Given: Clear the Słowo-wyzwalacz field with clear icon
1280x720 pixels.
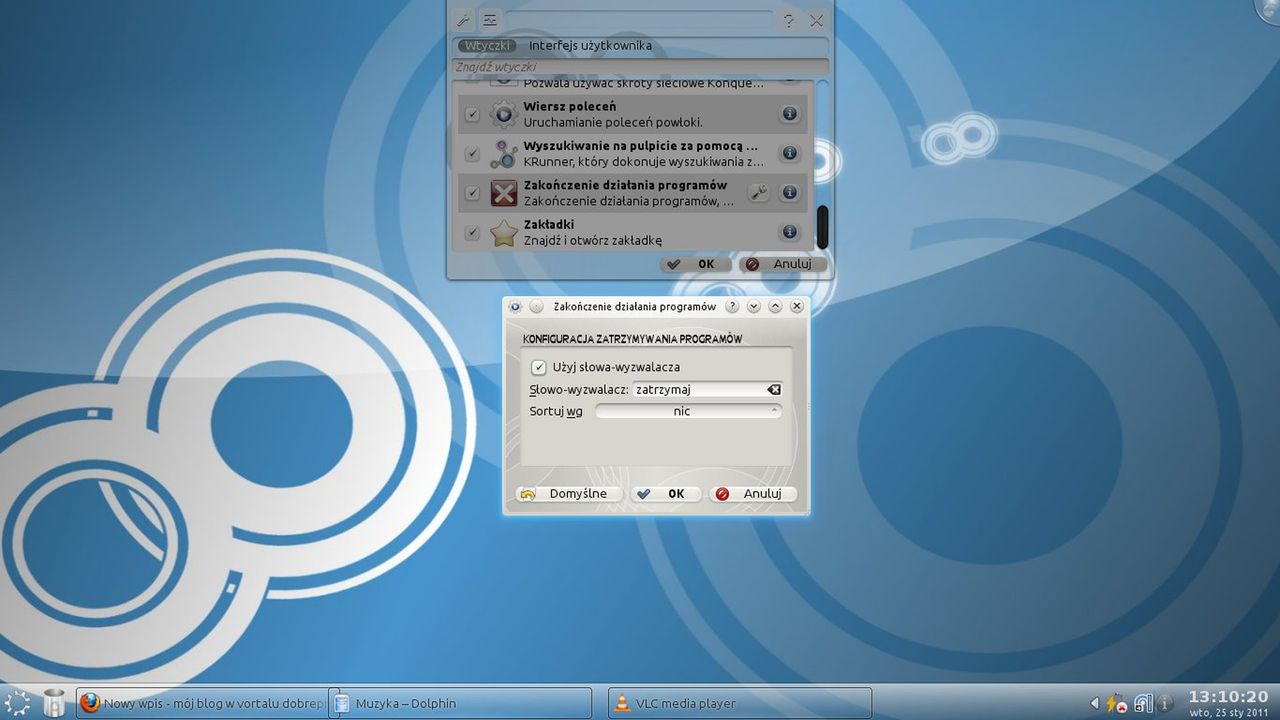Looking at the screenshot, I should pos(773,389).
